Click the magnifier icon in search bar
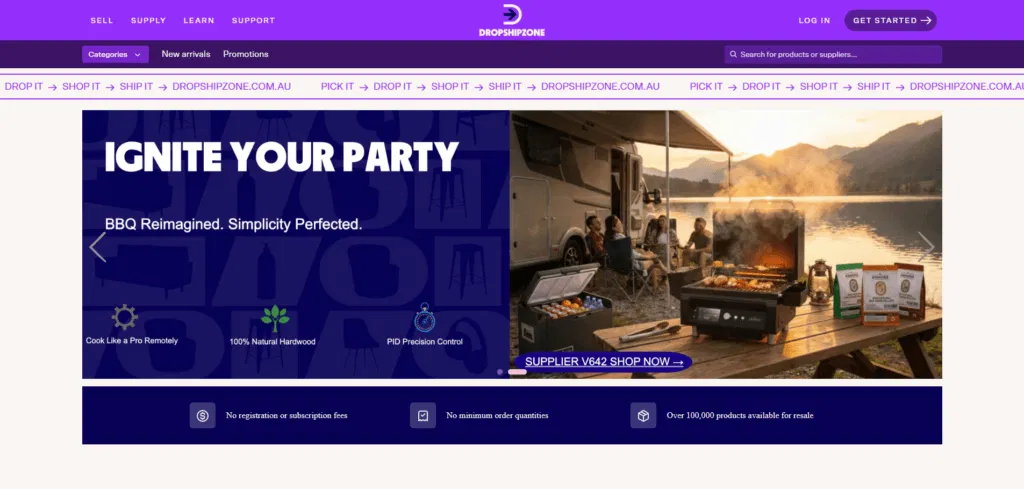 coord(734,54)
